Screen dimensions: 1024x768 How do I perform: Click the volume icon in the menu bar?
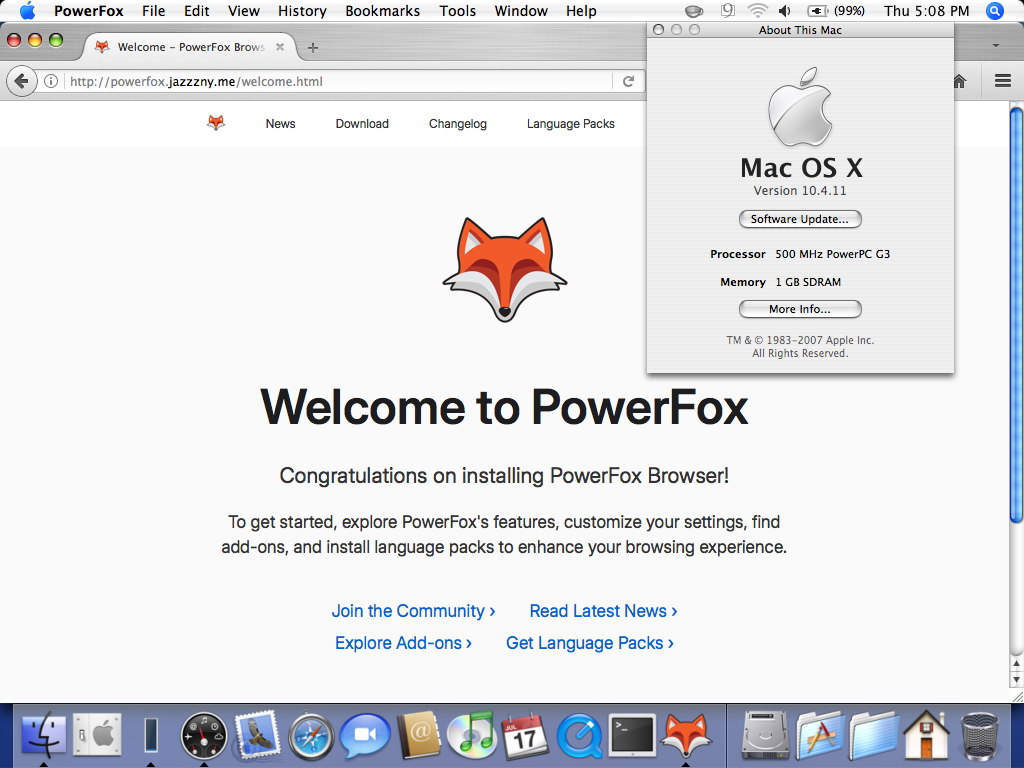coord(784,11)
